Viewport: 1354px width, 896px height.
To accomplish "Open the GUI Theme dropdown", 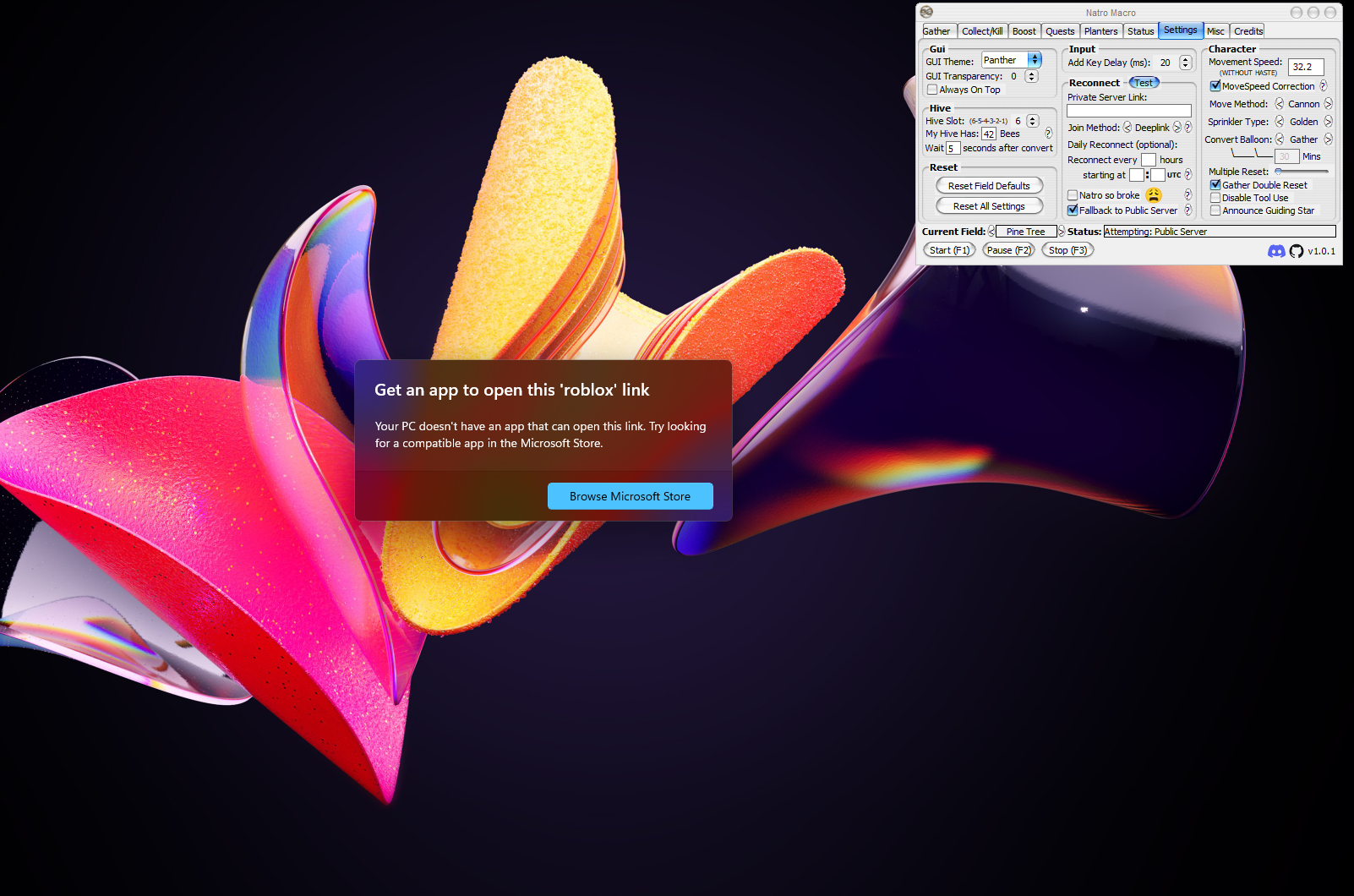I will coord(1012,60).
